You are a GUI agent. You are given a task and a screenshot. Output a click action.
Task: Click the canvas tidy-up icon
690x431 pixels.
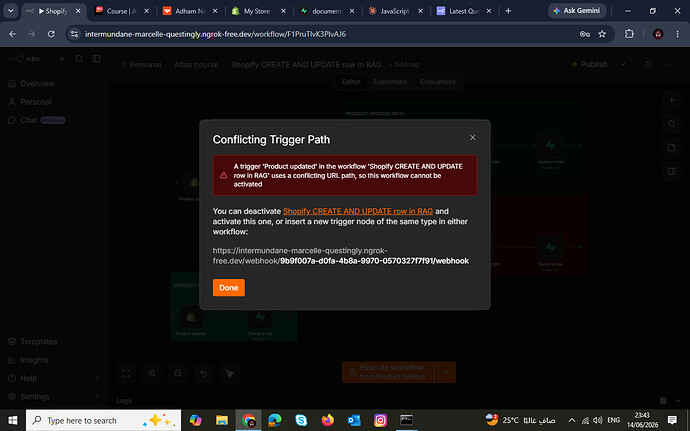230,373
